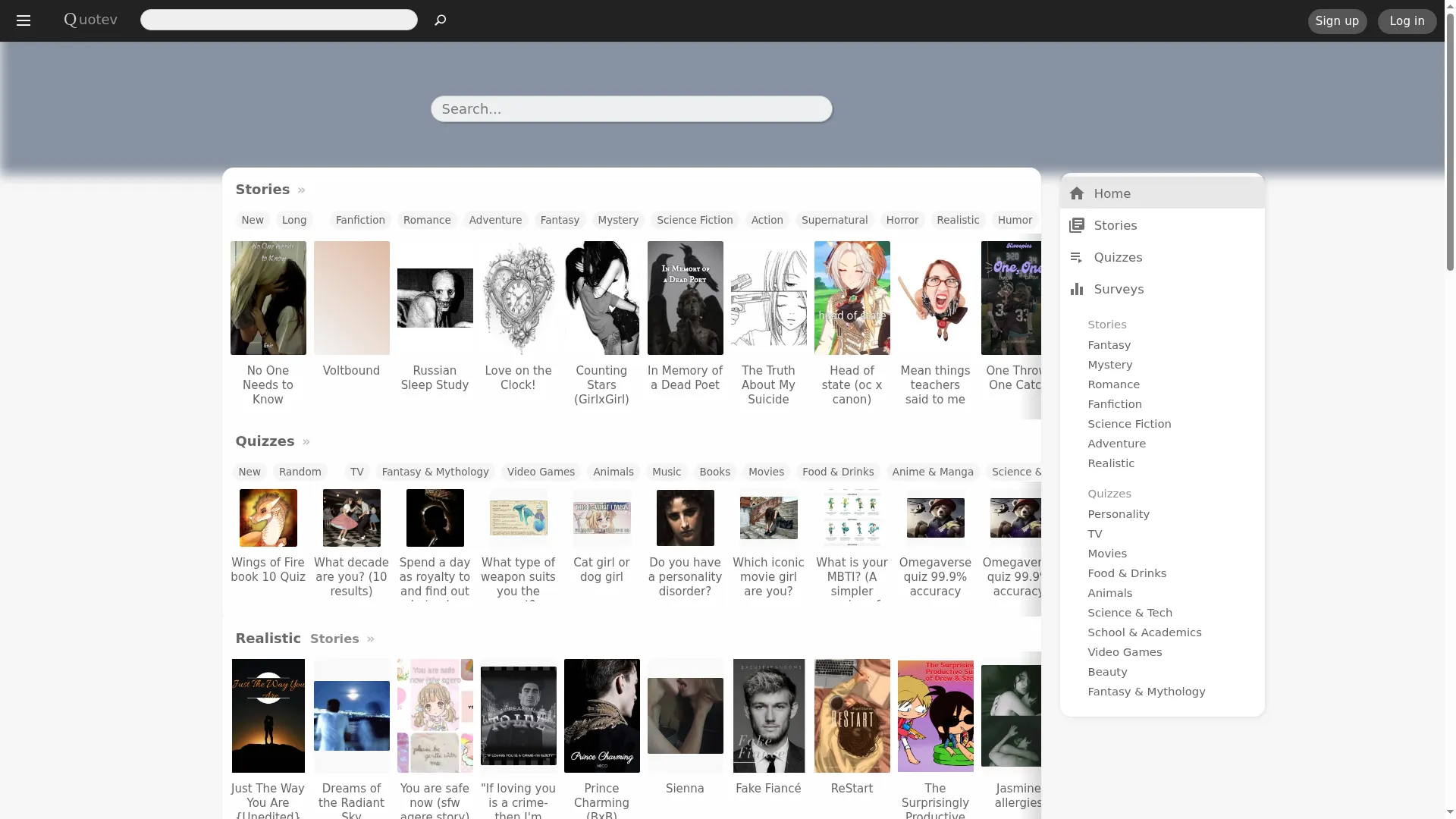Image resolution: width=1456 pixels, height=819 pixels.
Task: Click the Quotev logo
Action: pyautogui.click(x=91, y=20)
